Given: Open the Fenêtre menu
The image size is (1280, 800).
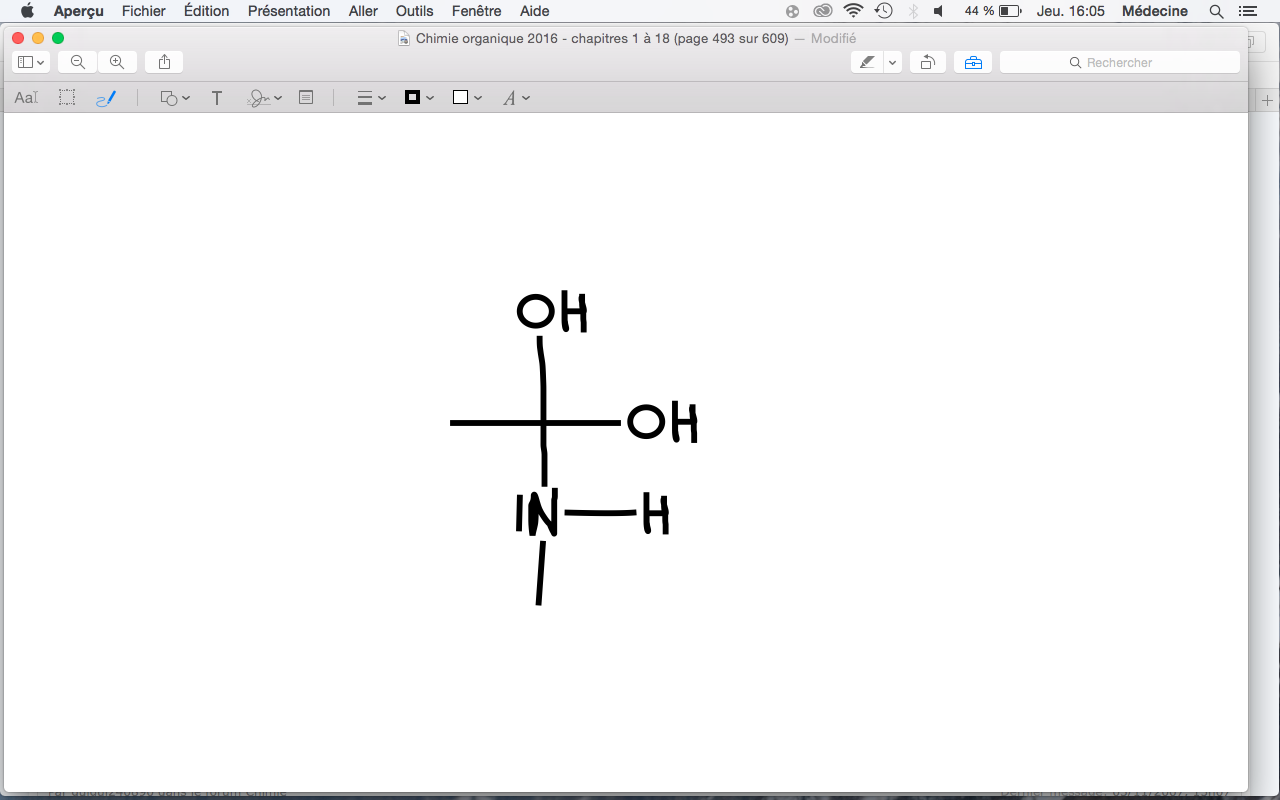Looking at the screenshot, I should pos(477,11).
